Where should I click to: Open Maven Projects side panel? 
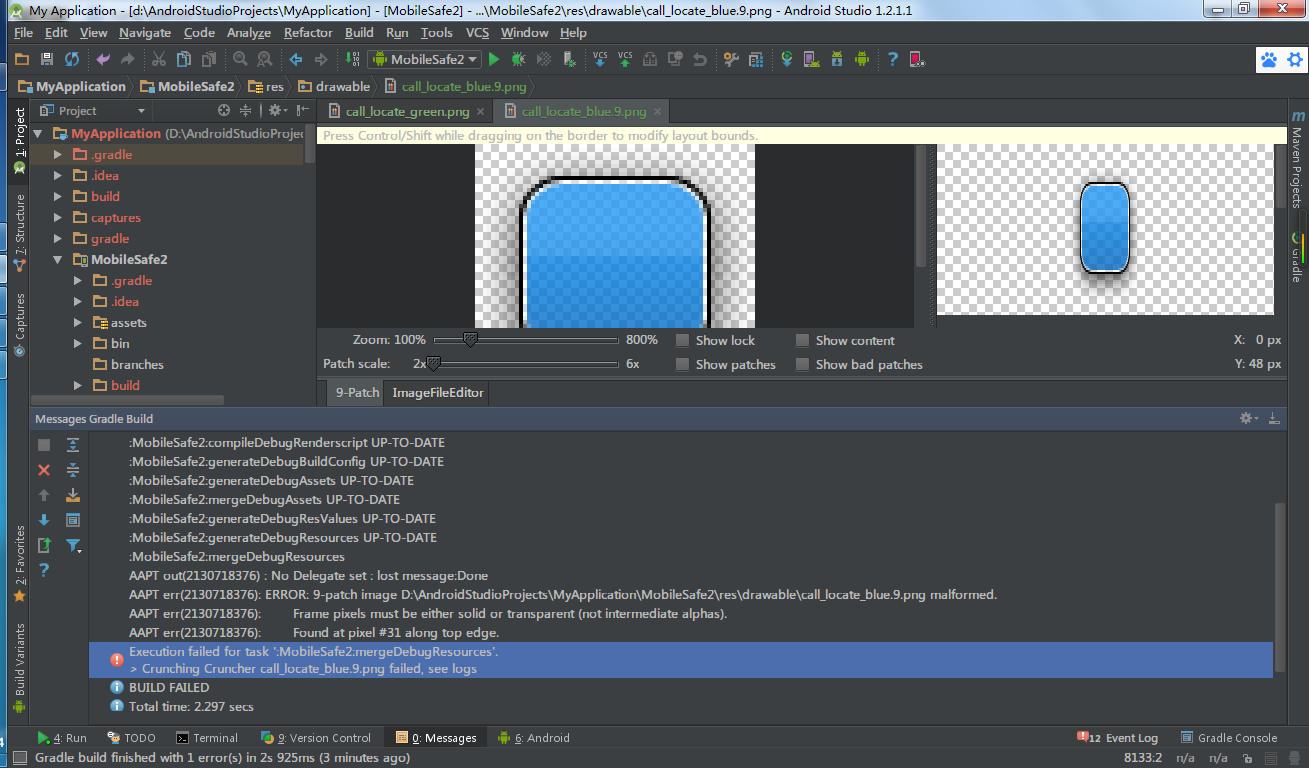[x=1297, y=158]
